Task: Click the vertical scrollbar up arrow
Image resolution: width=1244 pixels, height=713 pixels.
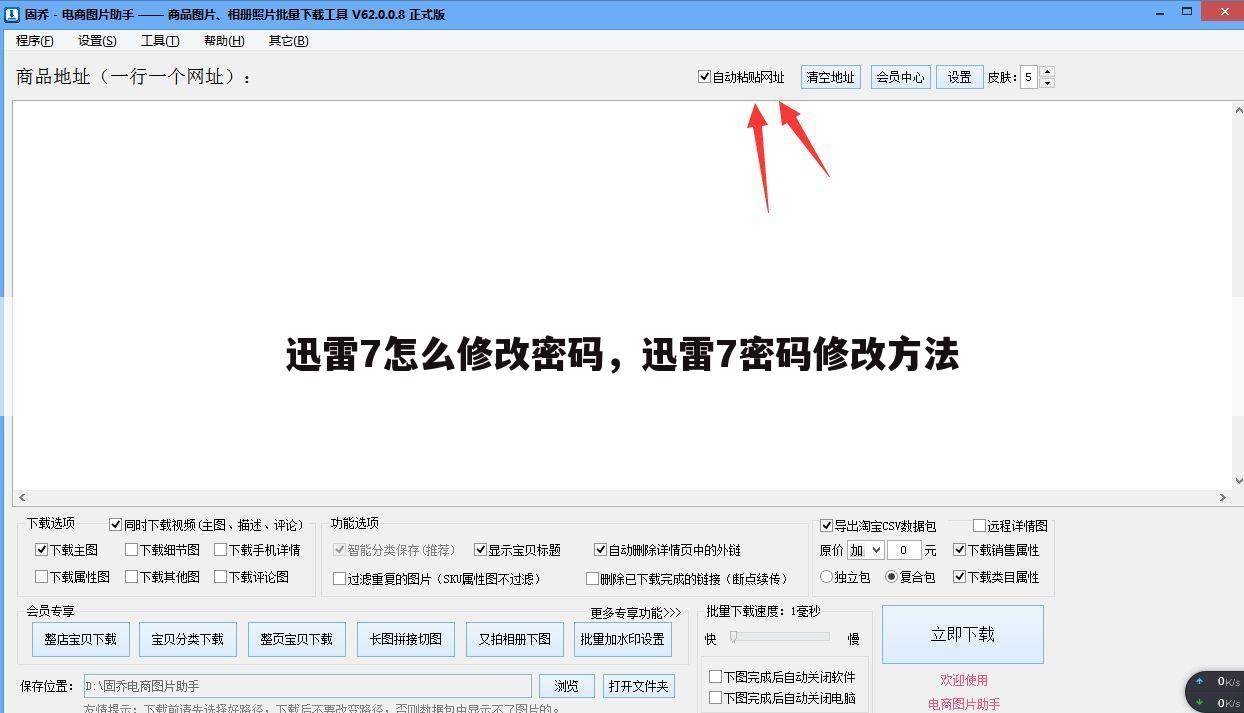Action: 1238,110
